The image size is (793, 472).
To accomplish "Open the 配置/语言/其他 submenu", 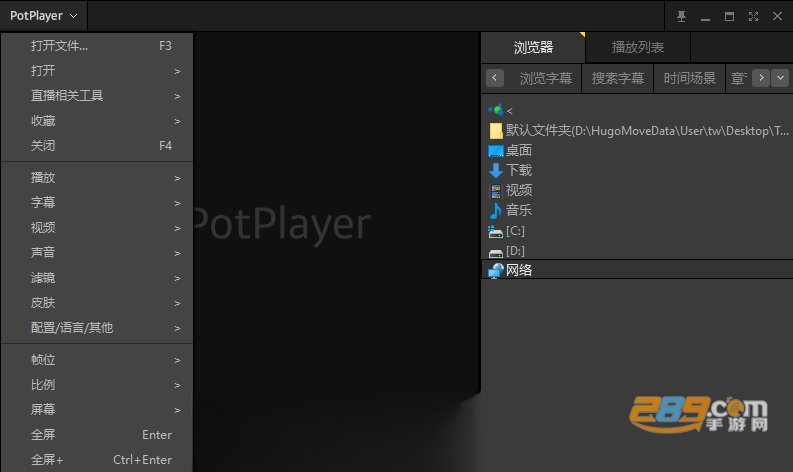I will click(97, 328).
